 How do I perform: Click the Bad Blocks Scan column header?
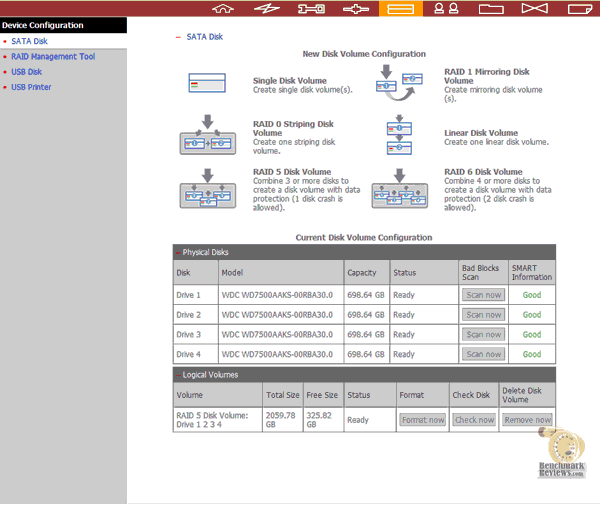pyautogui.click(x=483, y=272)
